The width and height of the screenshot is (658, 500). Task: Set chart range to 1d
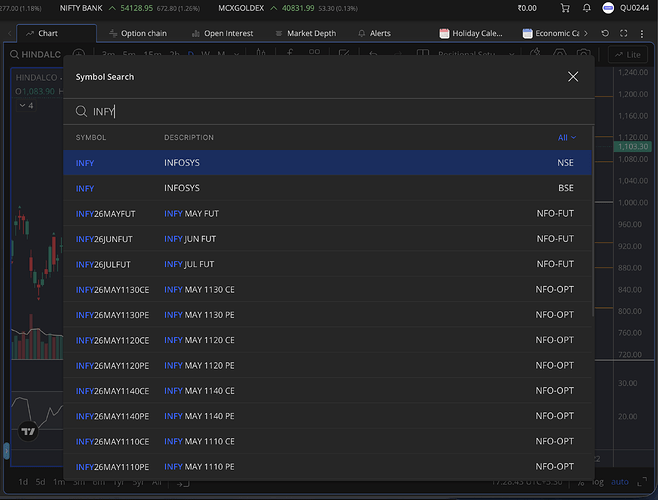[x=23, y=482]
